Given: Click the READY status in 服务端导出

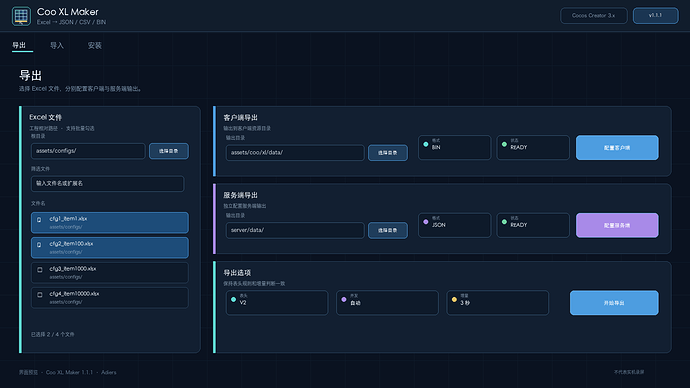Looking at the screenshot, I should (x=533, y=225).
